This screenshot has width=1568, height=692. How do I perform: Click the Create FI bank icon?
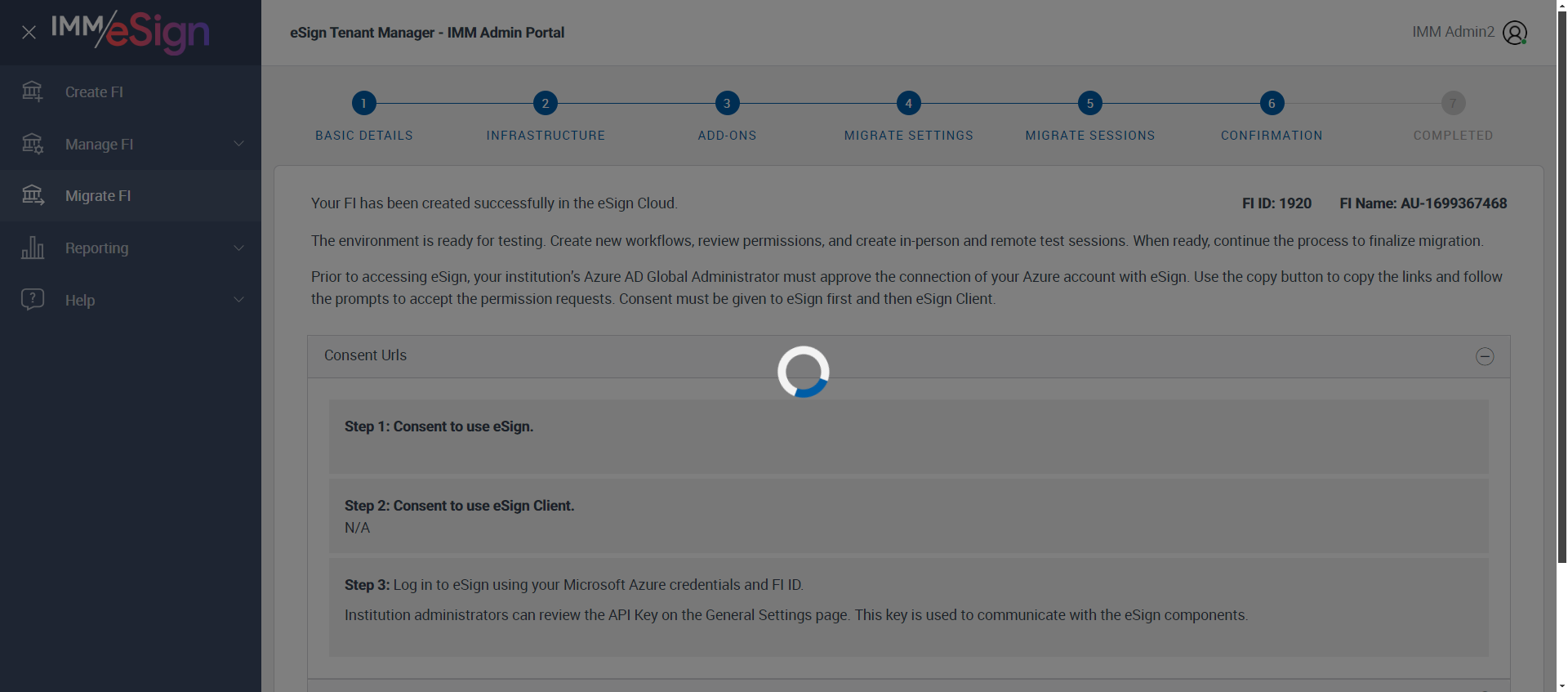33,92
